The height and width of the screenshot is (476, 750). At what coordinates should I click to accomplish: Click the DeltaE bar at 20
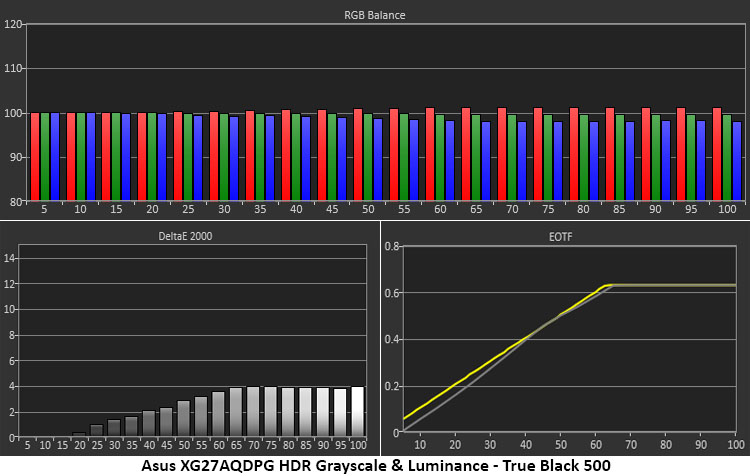(x=79, y=434)
